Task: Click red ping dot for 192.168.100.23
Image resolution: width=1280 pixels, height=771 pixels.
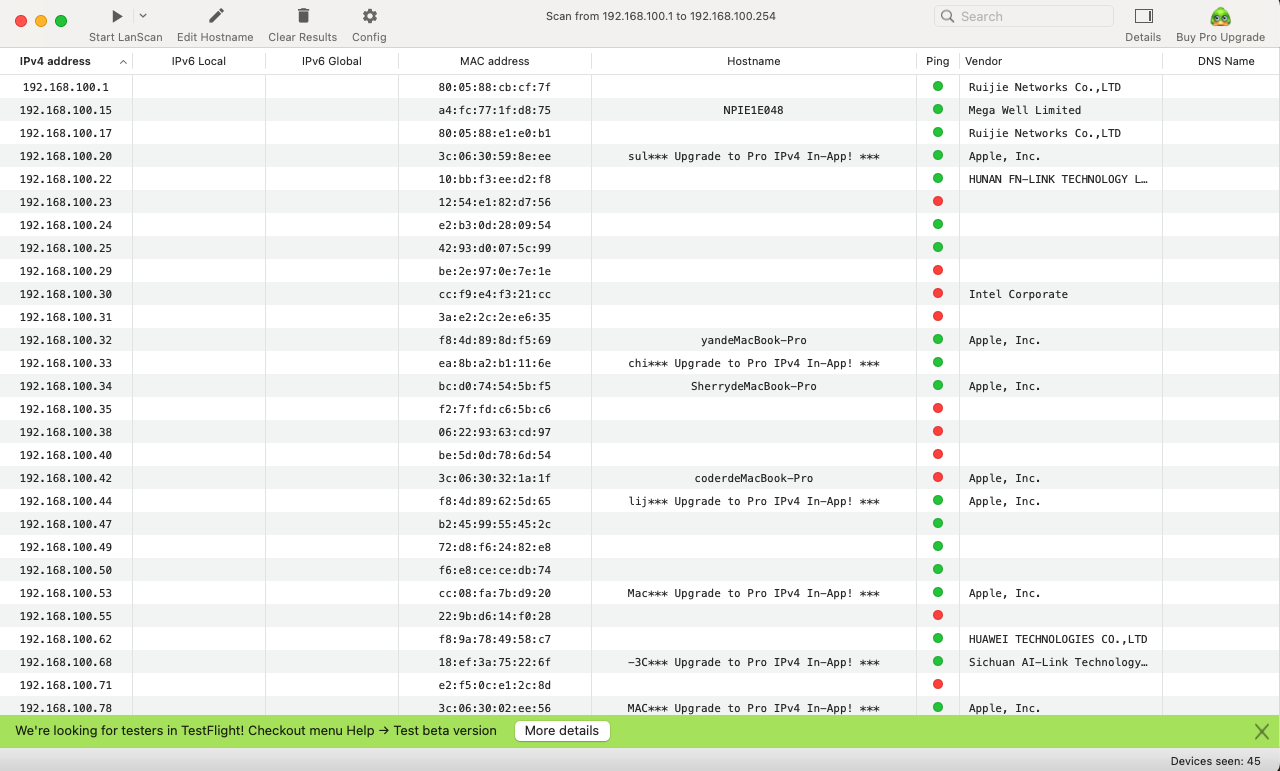Action: click(938, 202)
